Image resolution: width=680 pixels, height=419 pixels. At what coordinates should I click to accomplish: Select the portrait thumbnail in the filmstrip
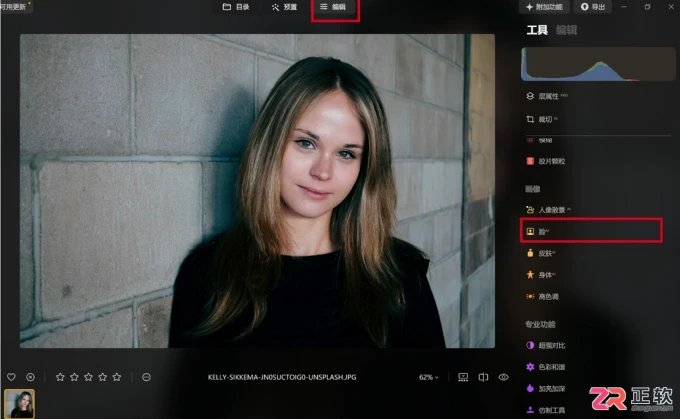[20, 403]
